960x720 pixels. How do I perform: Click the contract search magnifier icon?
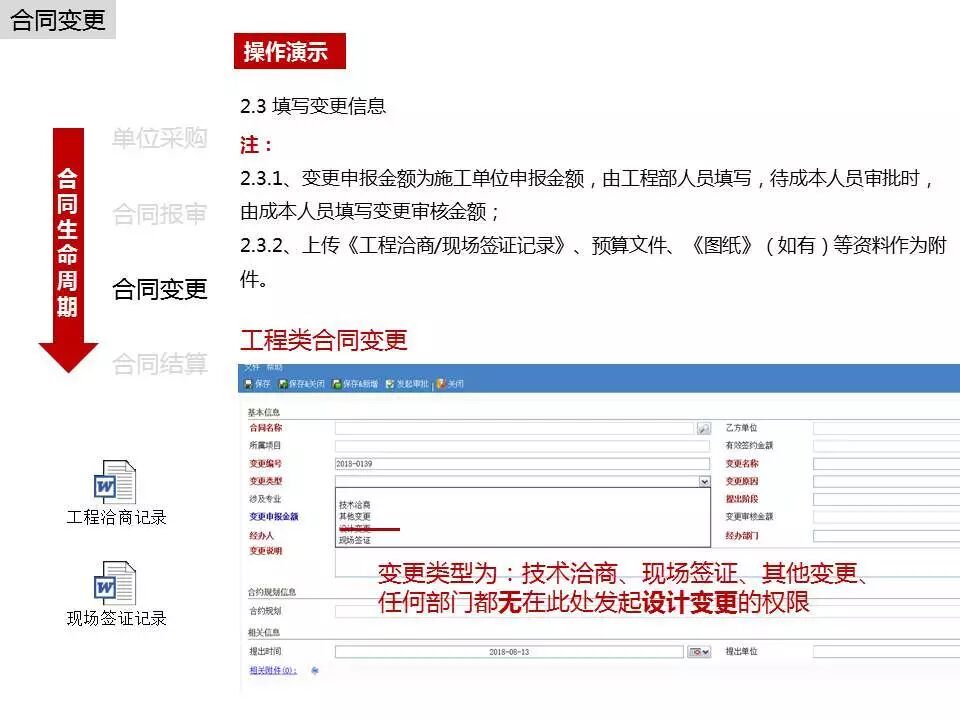pos(704,429)
